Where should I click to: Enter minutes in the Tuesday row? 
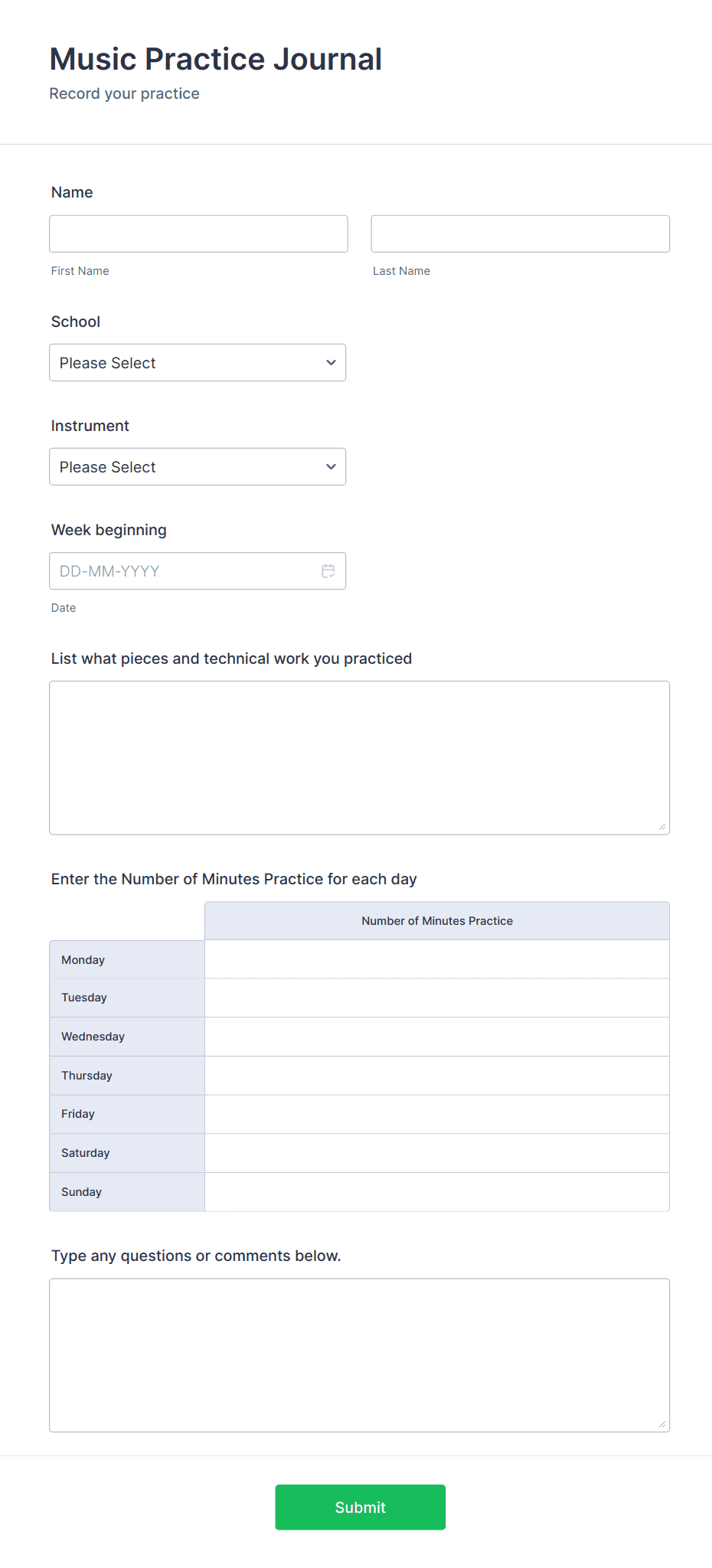coord(436,998)
